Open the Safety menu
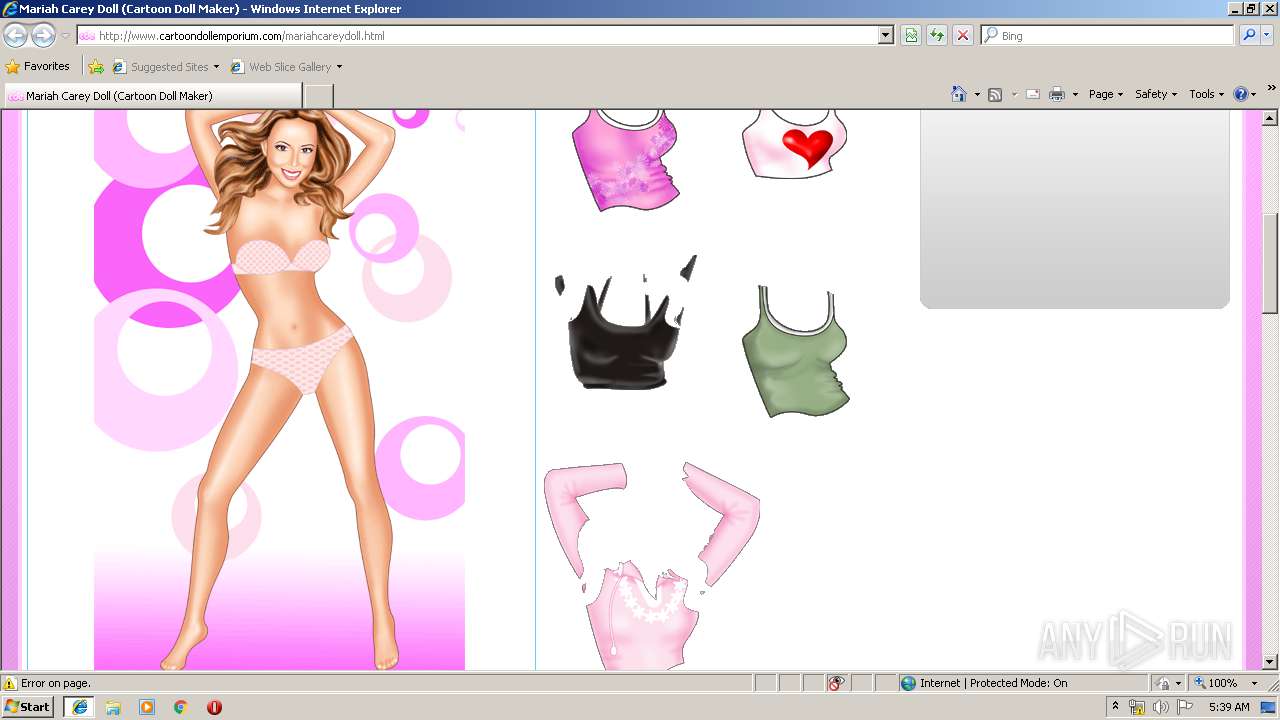The width and height of the screenshot is (1280, 720). coord(1156,94)
